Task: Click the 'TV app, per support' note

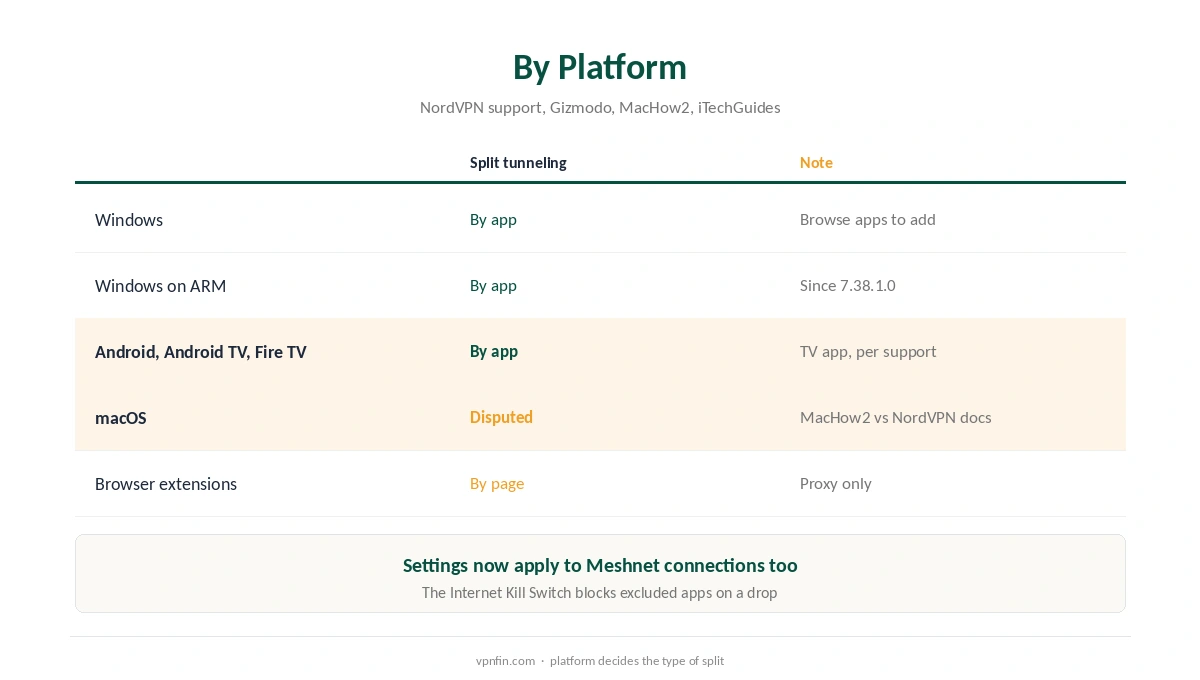Action: coord(868,351)
